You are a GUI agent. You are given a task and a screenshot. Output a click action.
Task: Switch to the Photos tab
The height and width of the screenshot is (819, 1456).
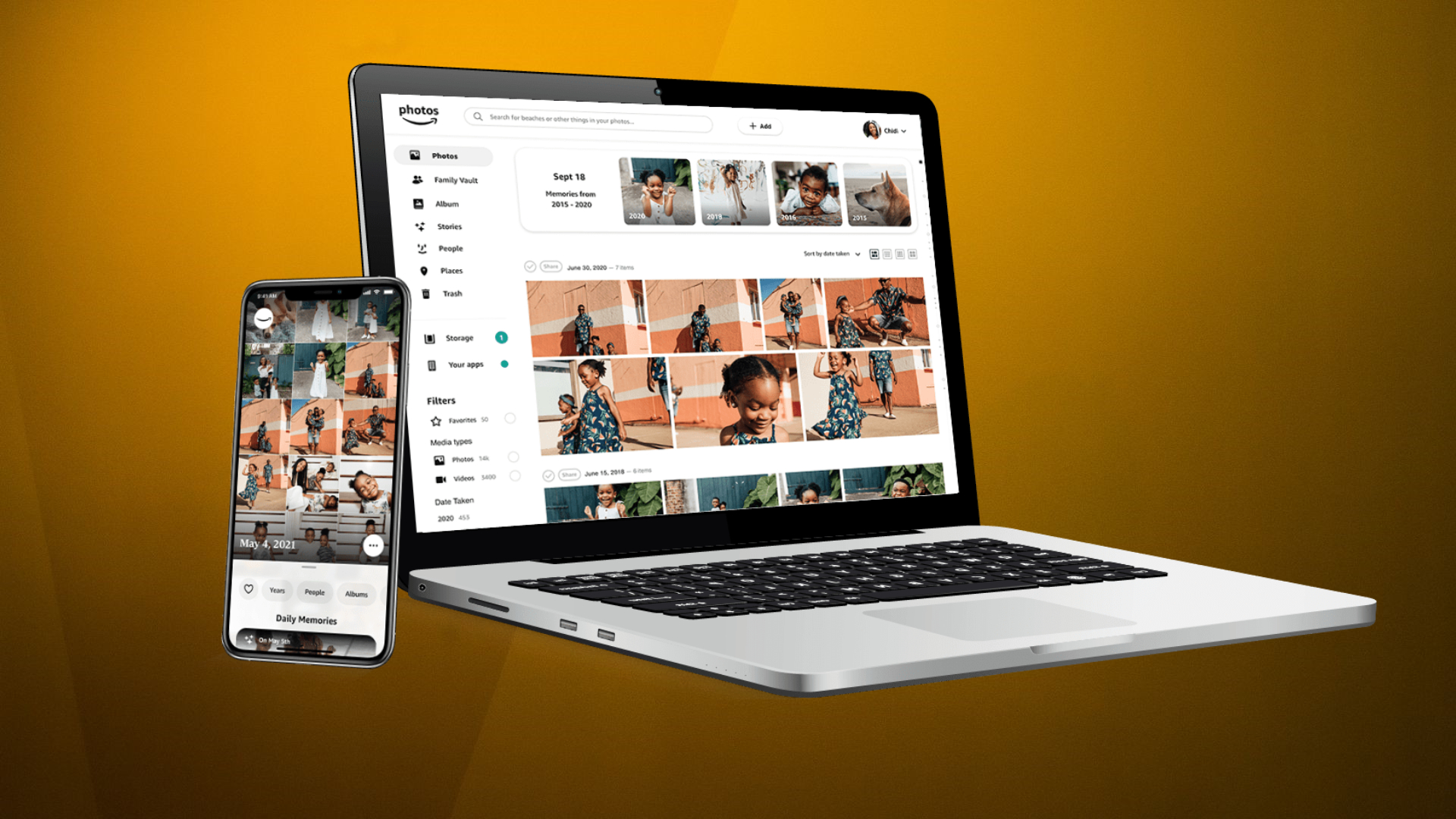tap(442, 155)
